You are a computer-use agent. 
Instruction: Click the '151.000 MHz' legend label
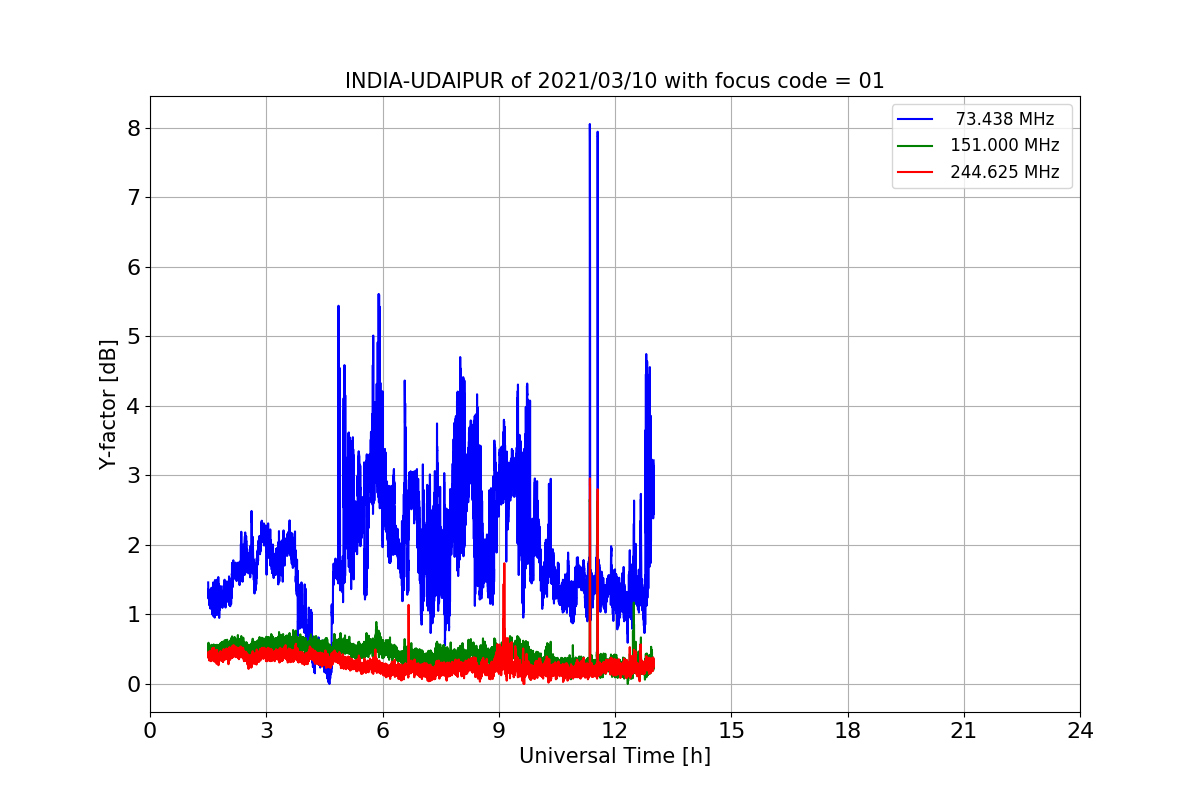pos(1004,145)
